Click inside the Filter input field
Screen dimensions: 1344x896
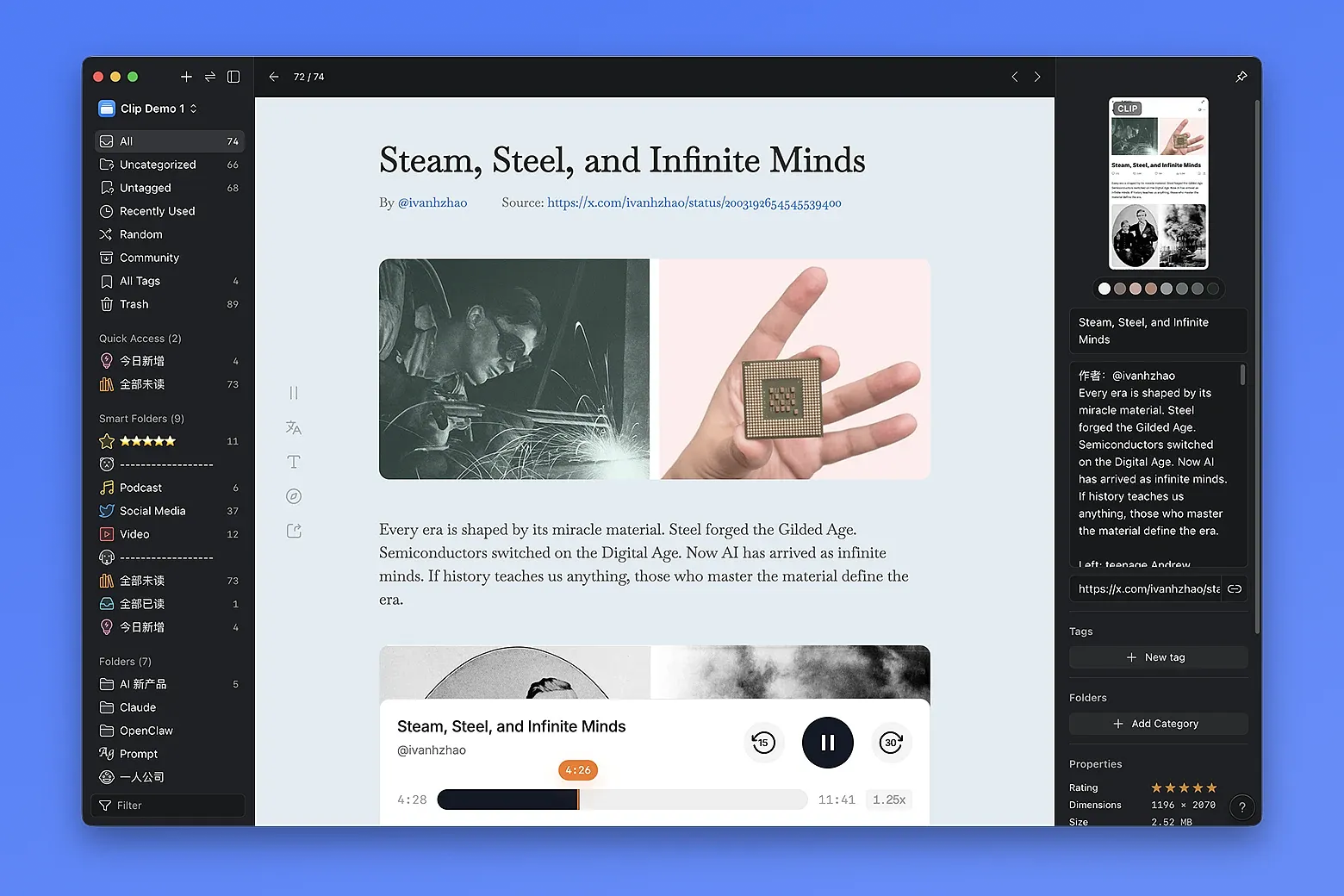pyautogui.click(x=168, y=805)
